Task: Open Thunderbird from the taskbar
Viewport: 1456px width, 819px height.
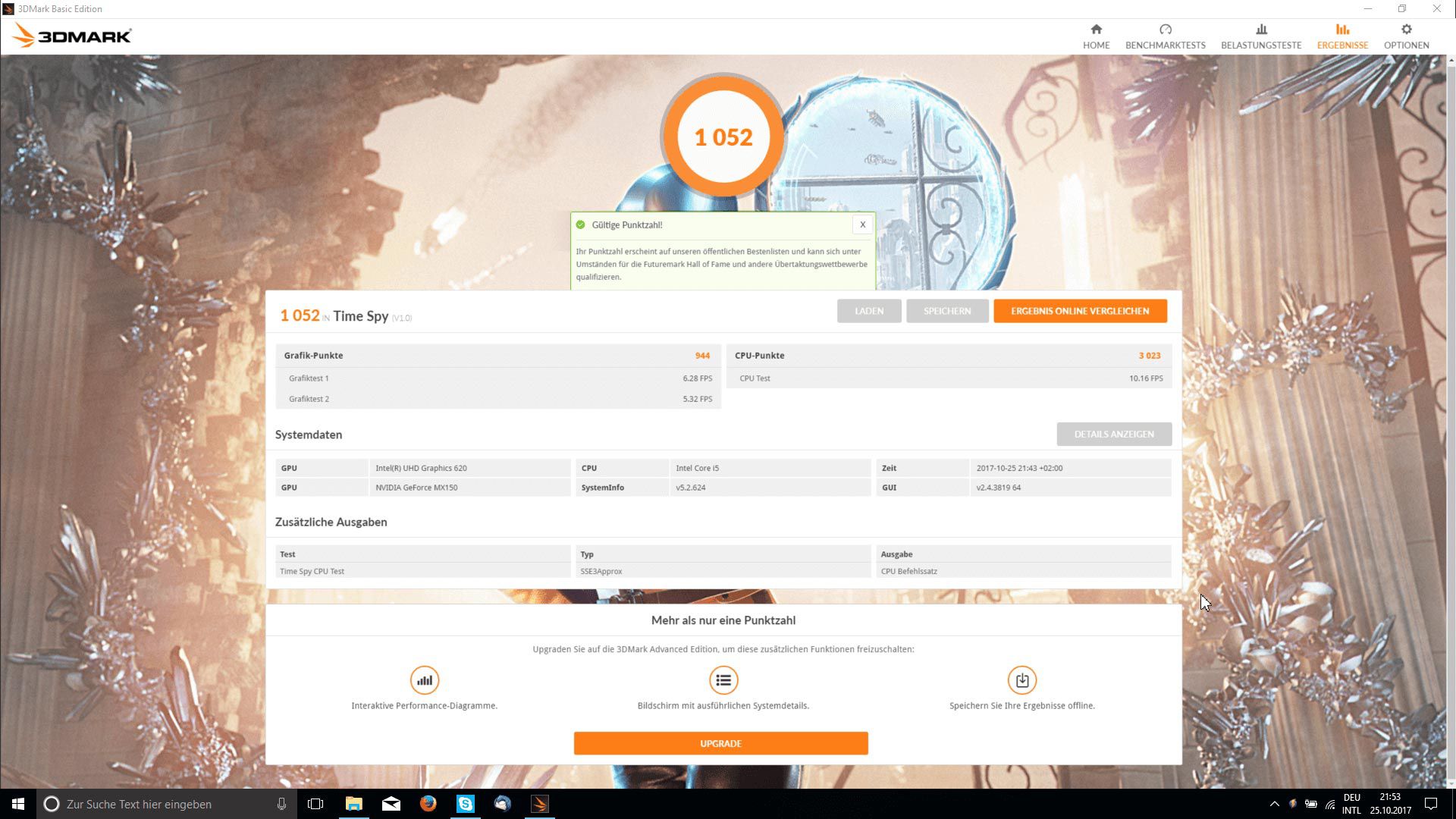Action: click(x=503, y=804)
